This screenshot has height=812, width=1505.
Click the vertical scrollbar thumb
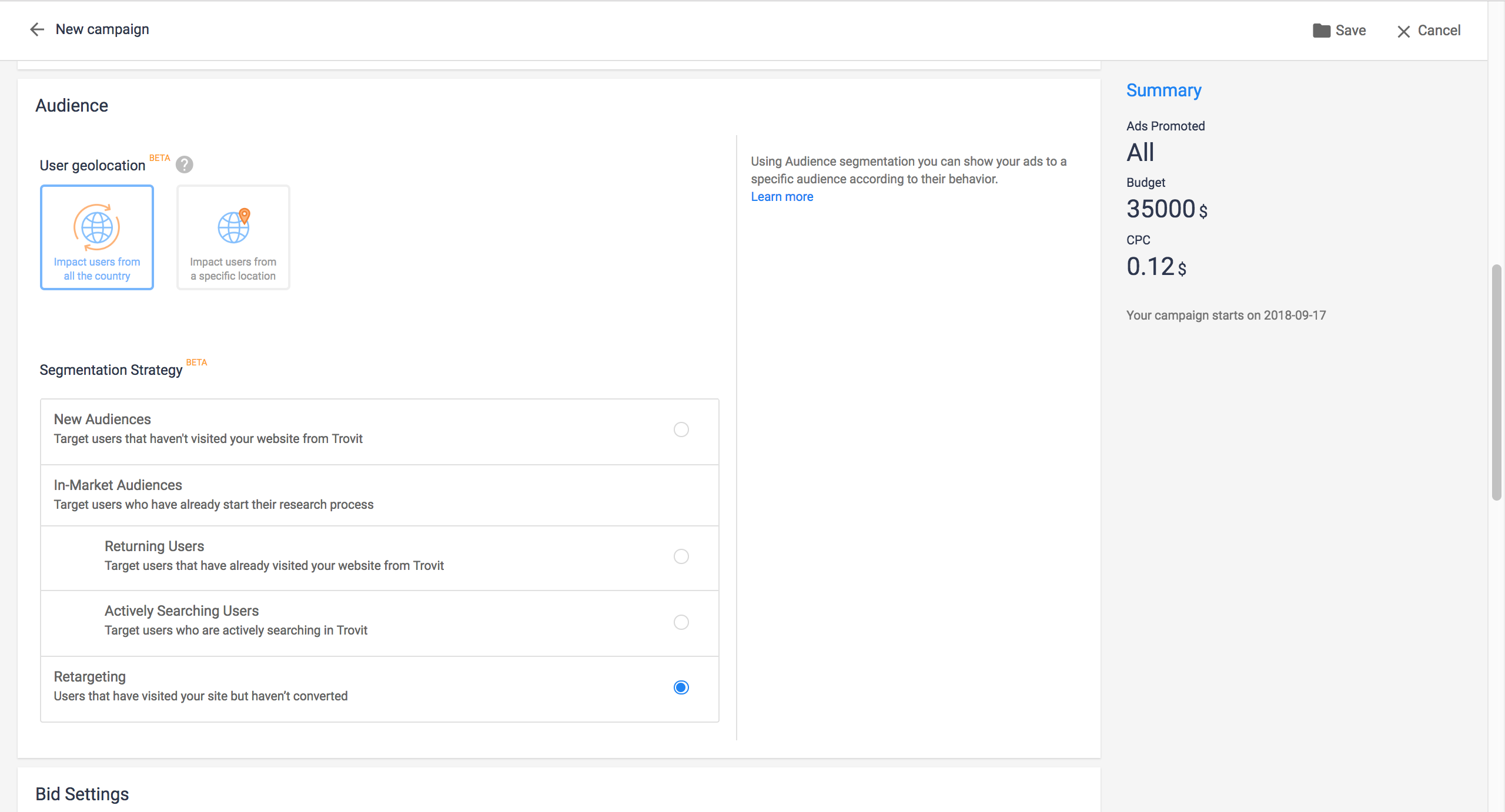coord(1496,382)
